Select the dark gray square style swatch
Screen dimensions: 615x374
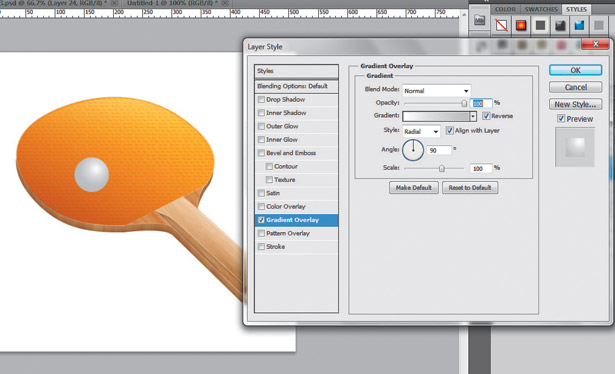point(540,26)
